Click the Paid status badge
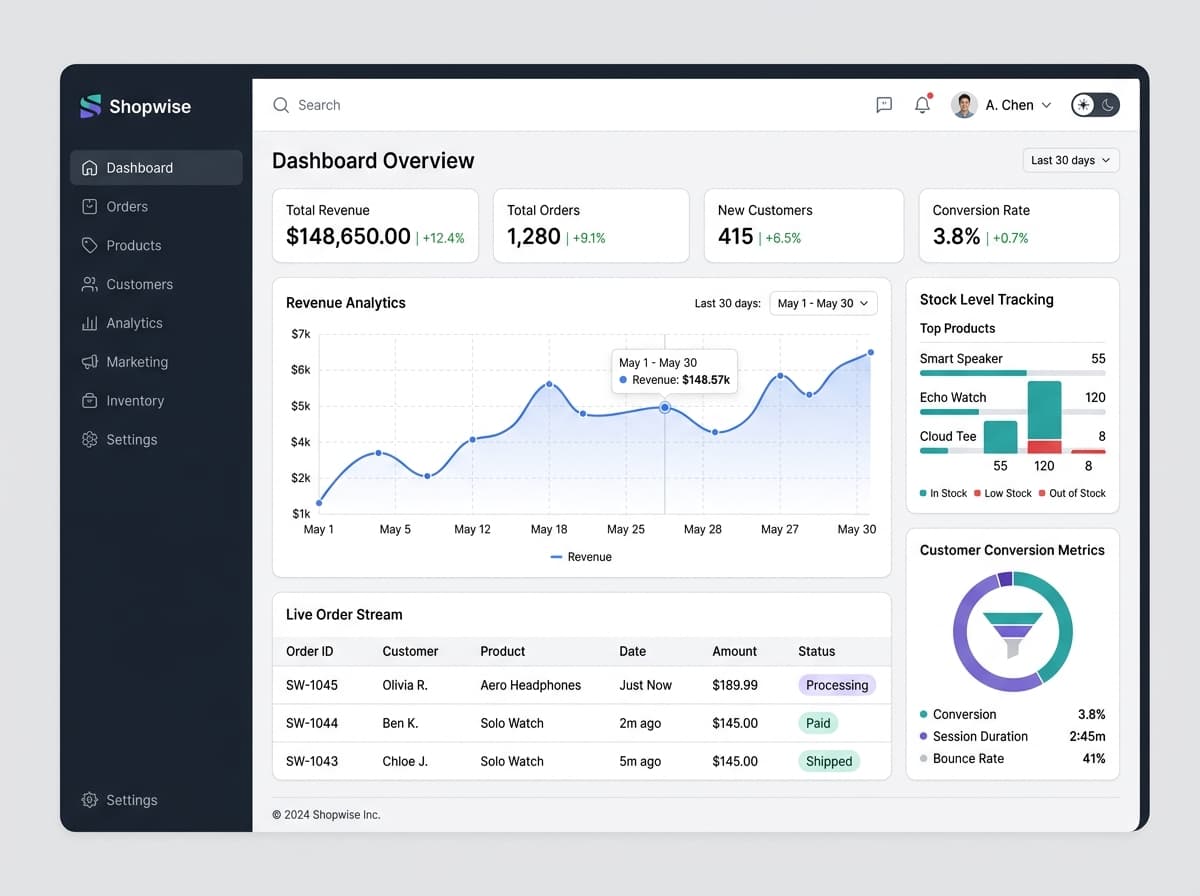 [x=818, y=723]
